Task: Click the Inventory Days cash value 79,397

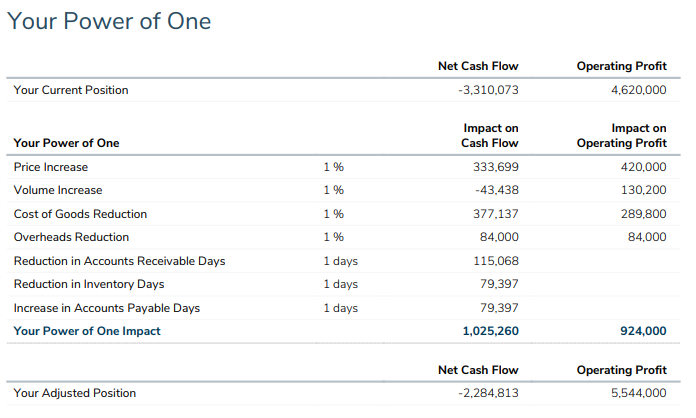Action: point(499,284)
